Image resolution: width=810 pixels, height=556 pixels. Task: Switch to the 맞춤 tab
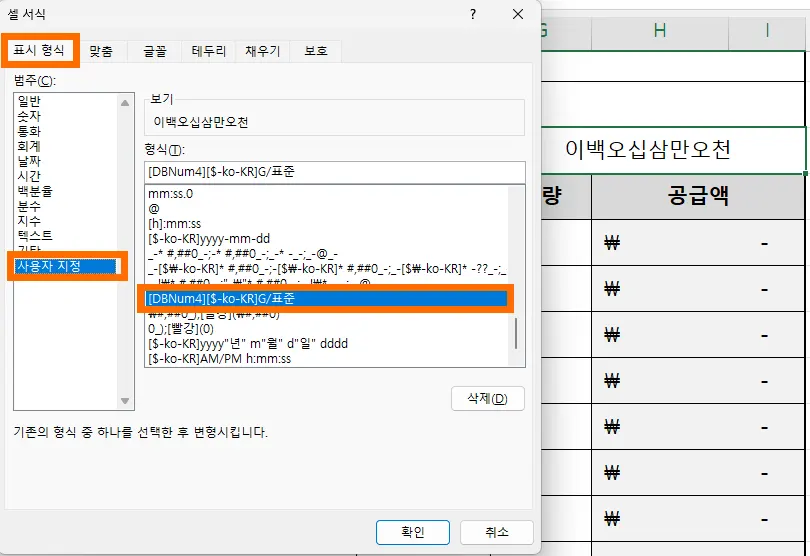click(x=101, y=51)
